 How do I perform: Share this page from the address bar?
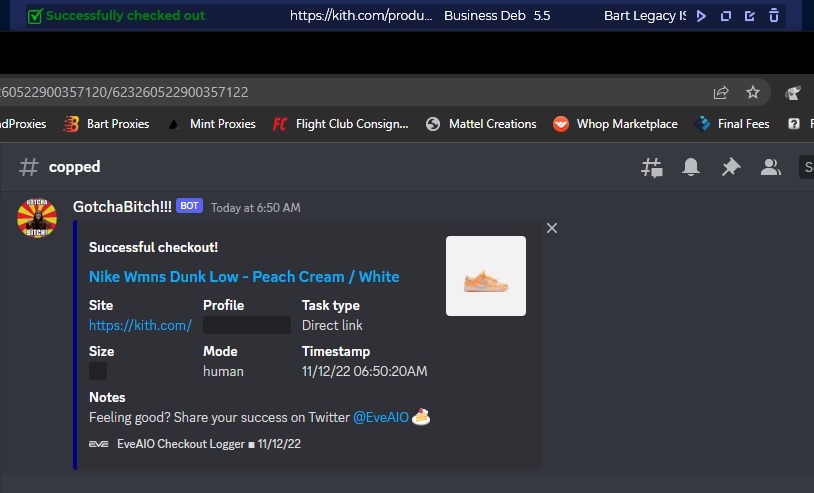click(721, 92)
